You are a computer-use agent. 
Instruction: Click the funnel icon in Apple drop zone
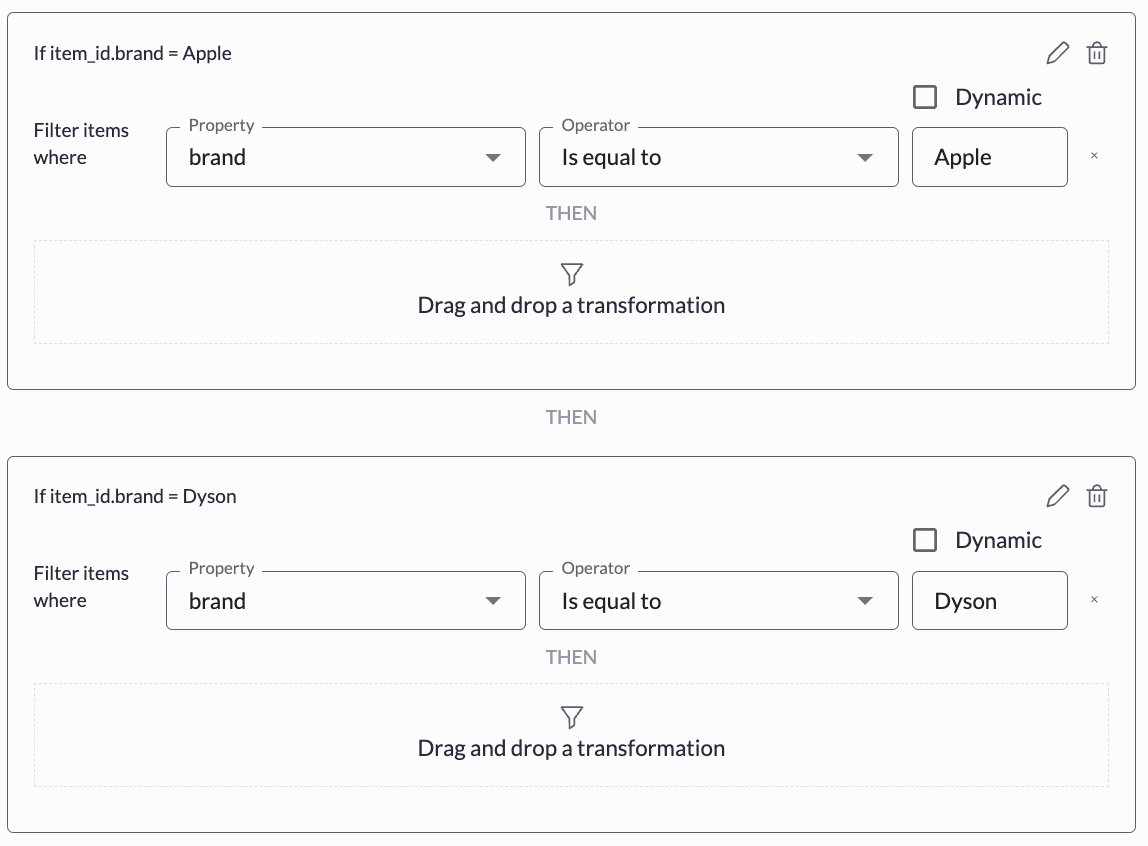coord(571,274)
